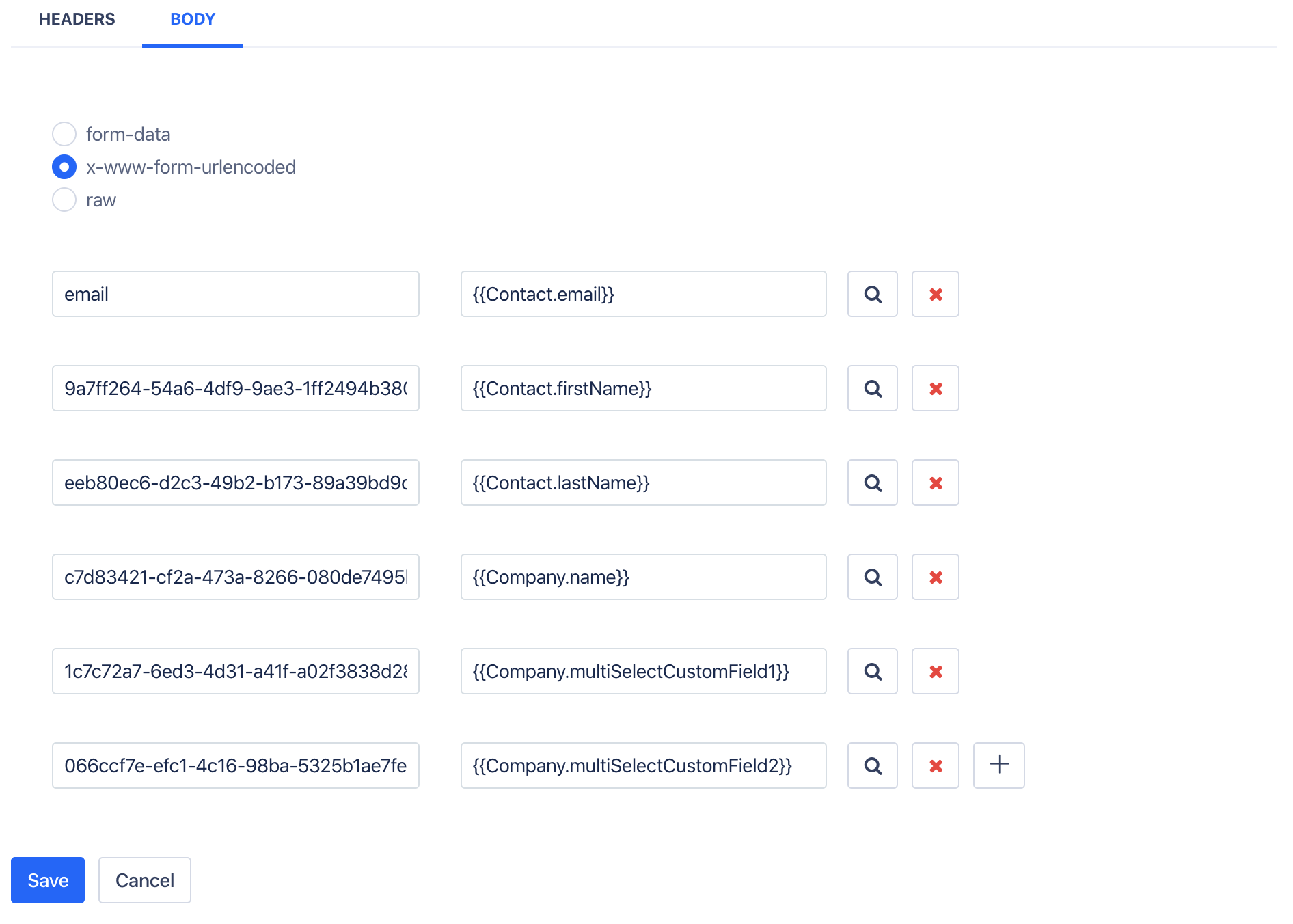Edit the email key field

pyautogui.click(x=236, y=294)
